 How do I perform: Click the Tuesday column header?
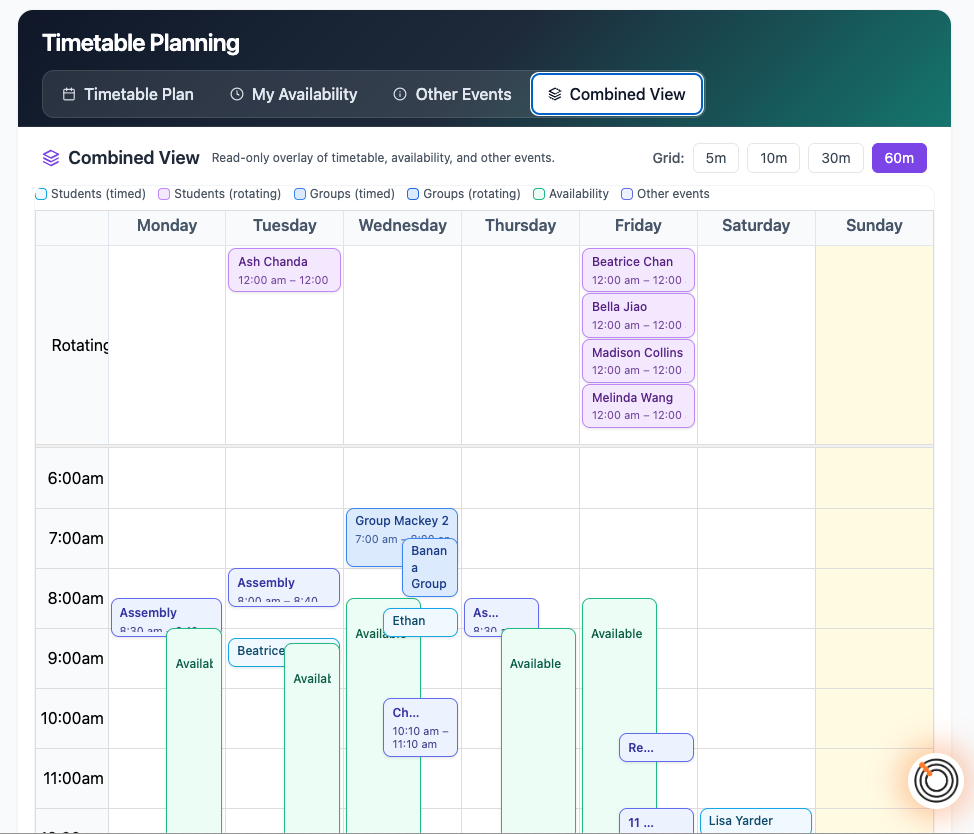[x=284, y=226]
